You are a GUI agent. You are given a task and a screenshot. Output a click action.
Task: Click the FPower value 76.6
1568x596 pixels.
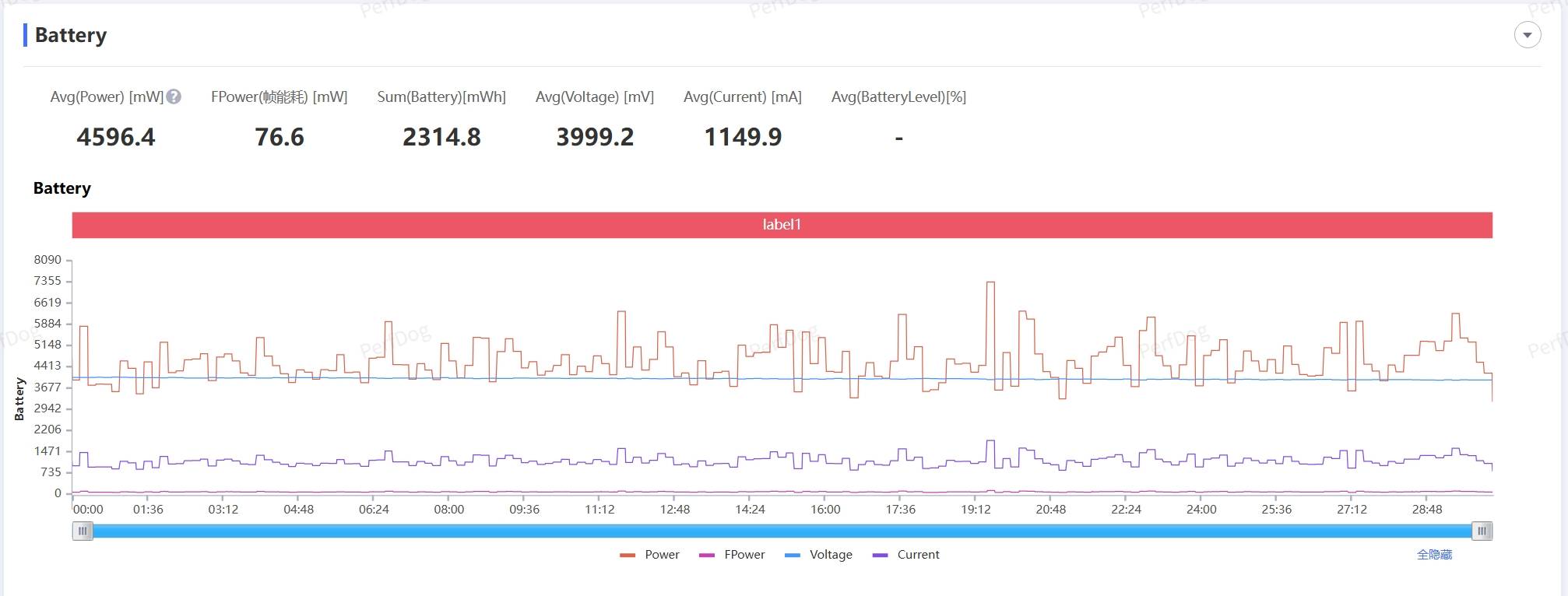pos(279,138)
